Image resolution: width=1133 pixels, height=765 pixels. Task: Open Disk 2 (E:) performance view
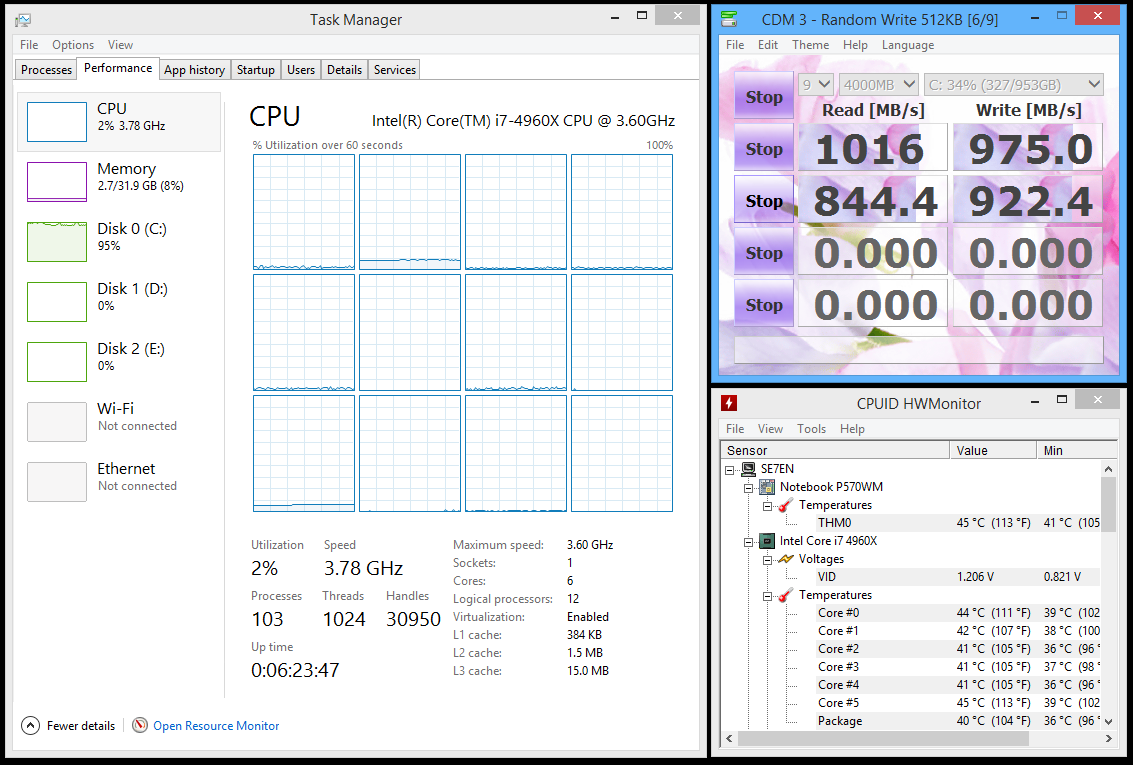(x=119, y=362)
